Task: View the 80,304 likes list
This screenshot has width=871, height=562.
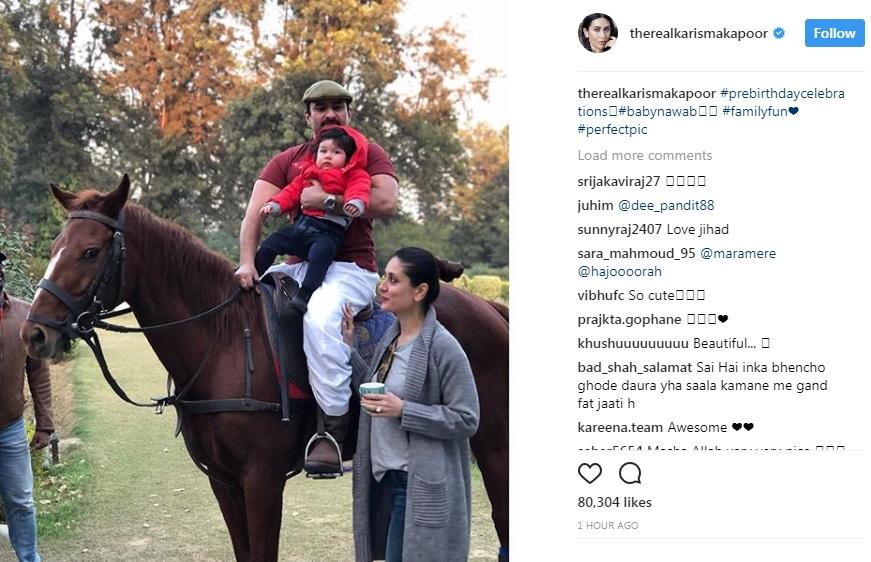Action: pyautogui.click(x=614, y=502)
